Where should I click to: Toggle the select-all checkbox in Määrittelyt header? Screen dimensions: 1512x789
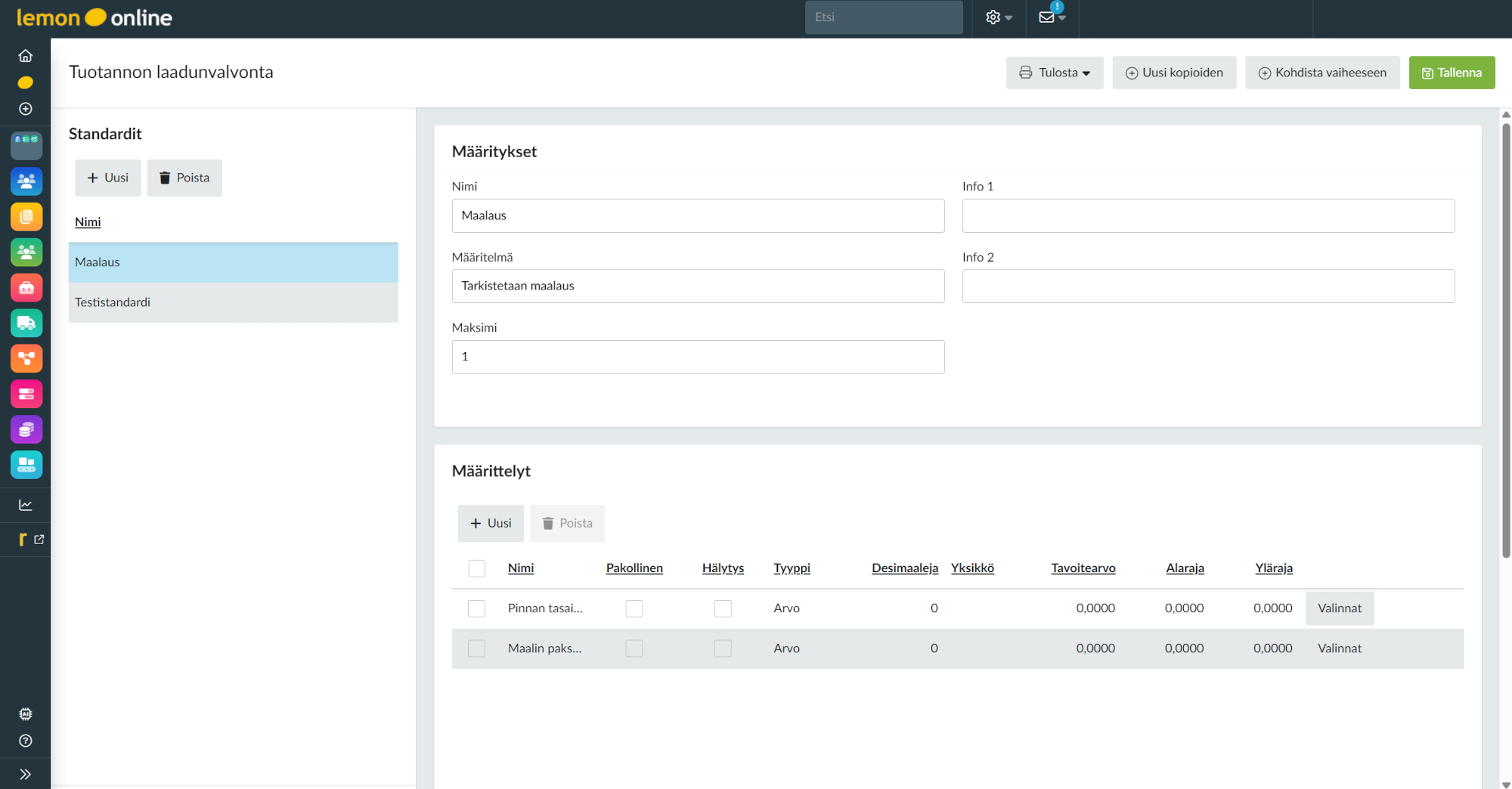[x=476, y=568]
